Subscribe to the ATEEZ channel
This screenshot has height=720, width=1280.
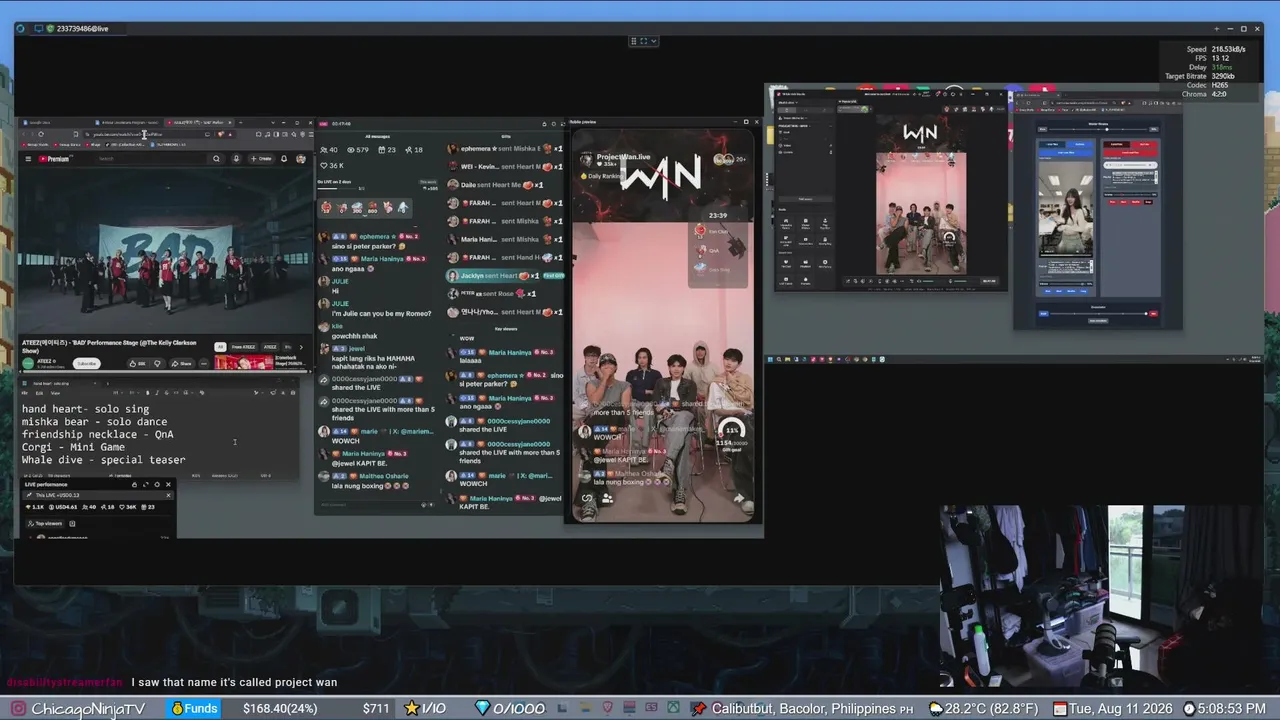tap(87, 363)
